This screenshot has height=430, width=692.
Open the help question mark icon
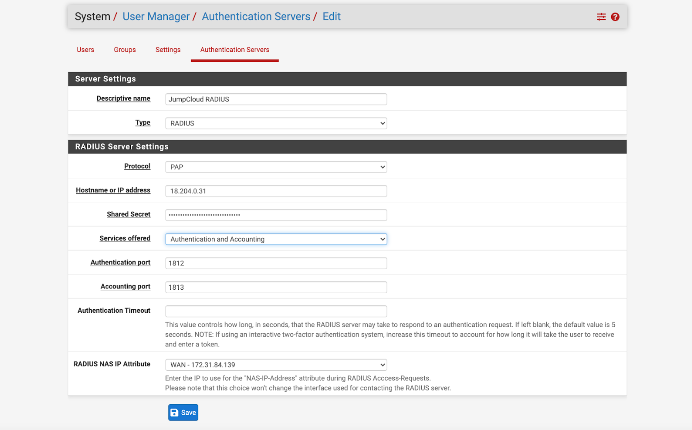coord(615,17)
